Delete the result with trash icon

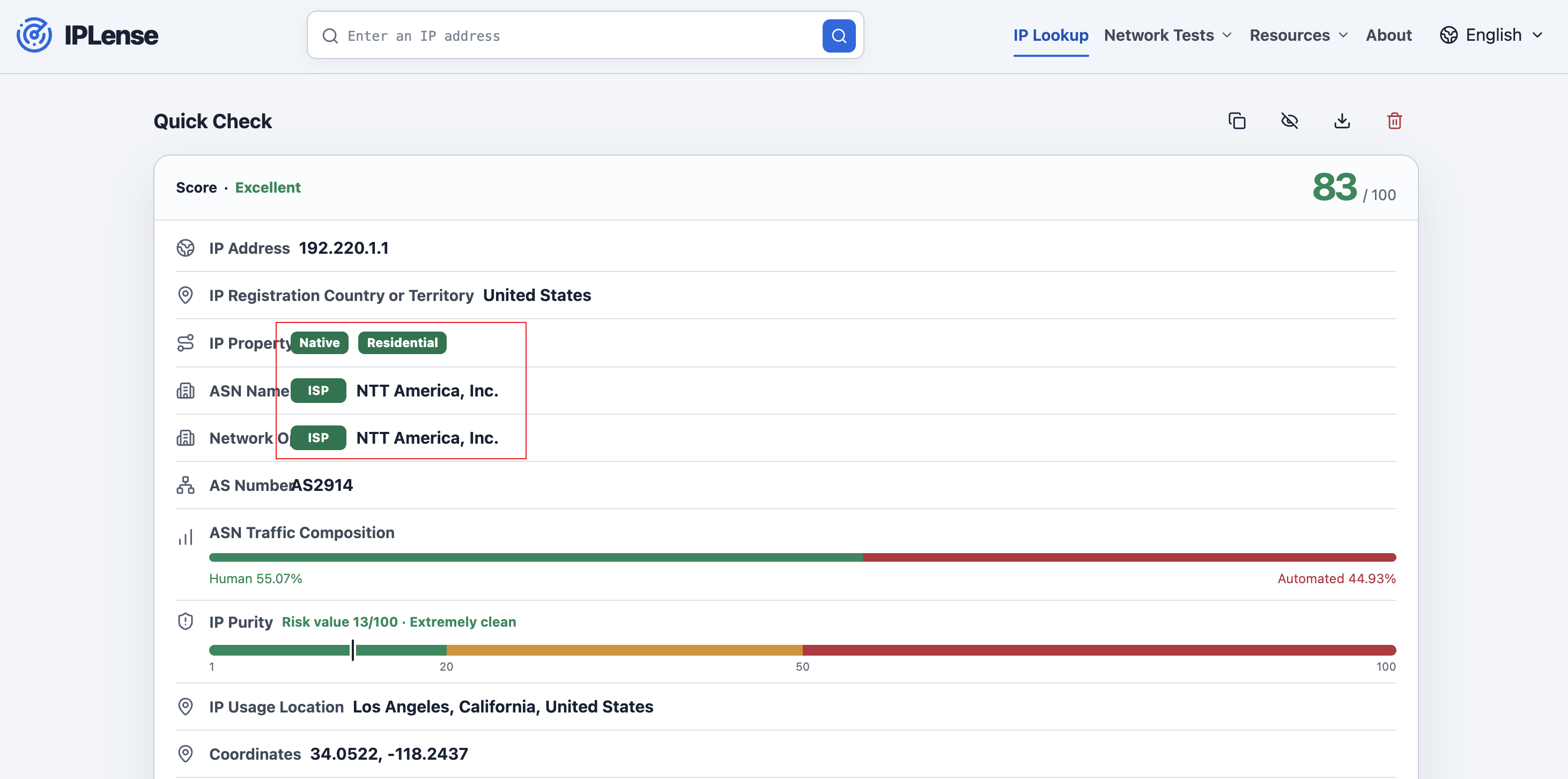click(1394, 121)
